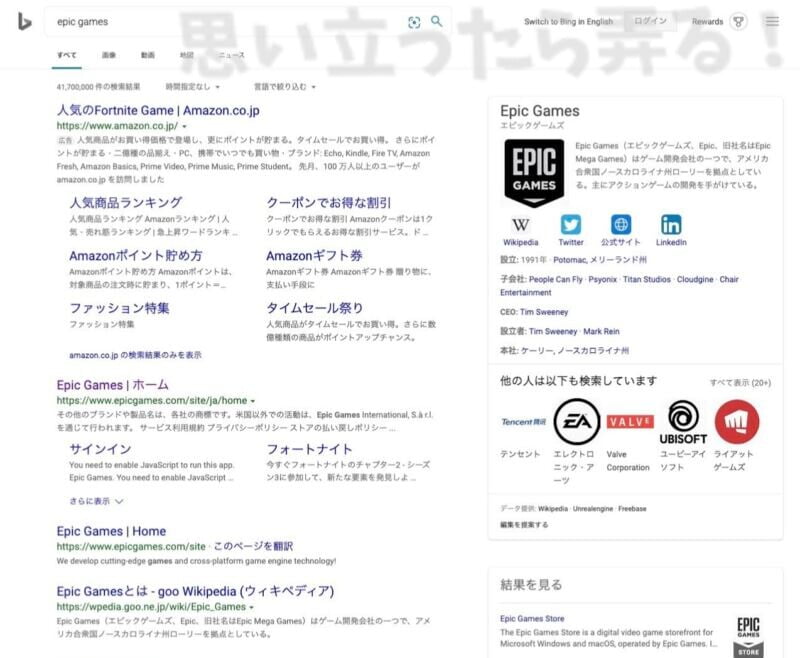The height and width of the screenshot is (658, 800).
Task: Expand arrow next to wpedia.goo.ne.jp URL
Action: tap(252, 608)
